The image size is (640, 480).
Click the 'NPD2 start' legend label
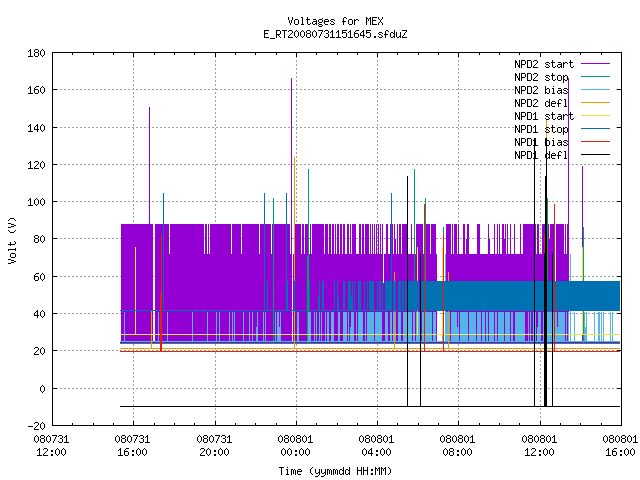[544, 64]
